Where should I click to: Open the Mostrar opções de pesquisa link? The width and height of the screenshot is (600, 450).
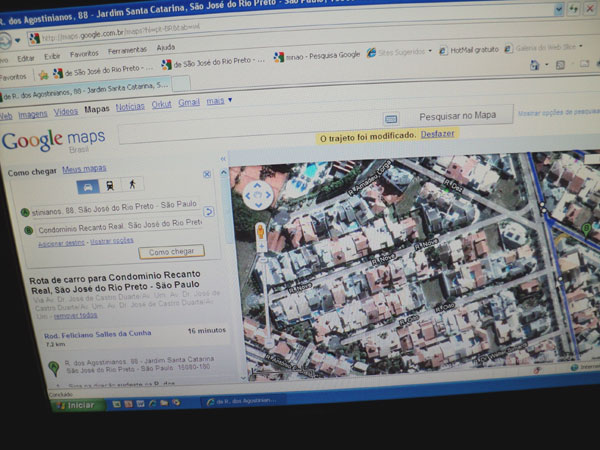pos(559,112)
